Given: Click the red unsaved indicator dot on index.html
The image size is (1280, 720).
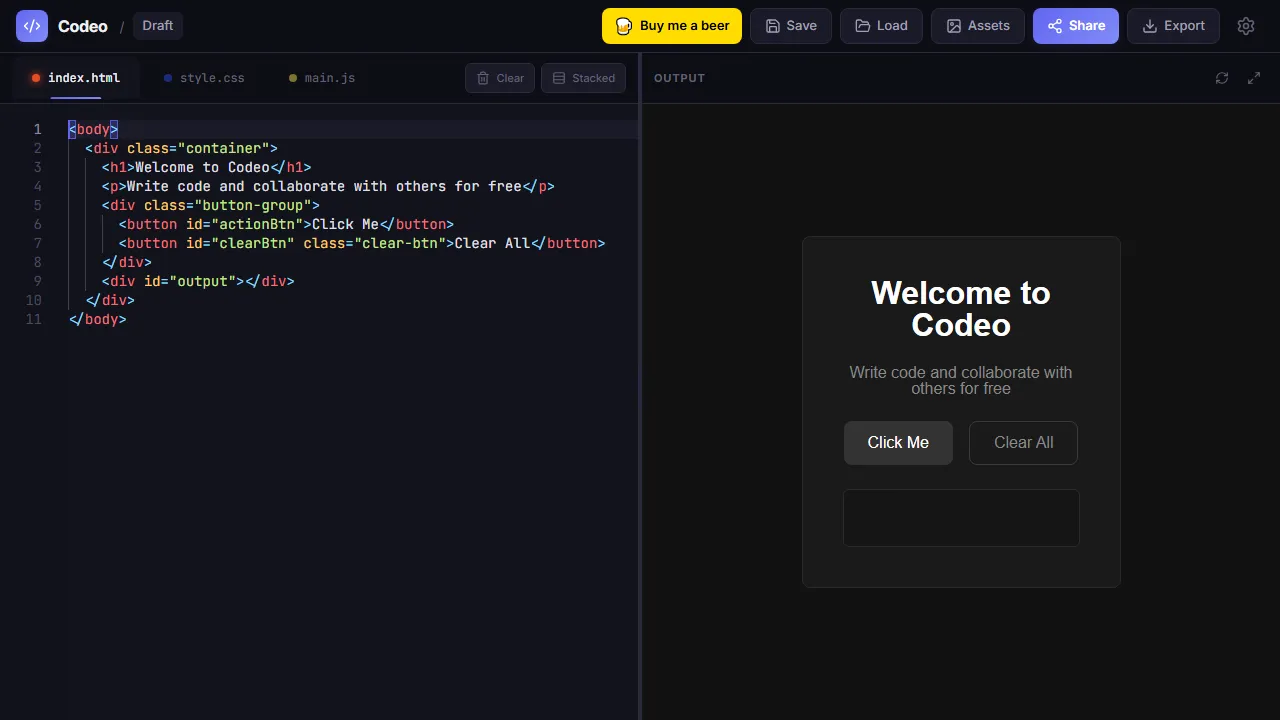Looking at the screenshot, I should click(x=36, y=77).
